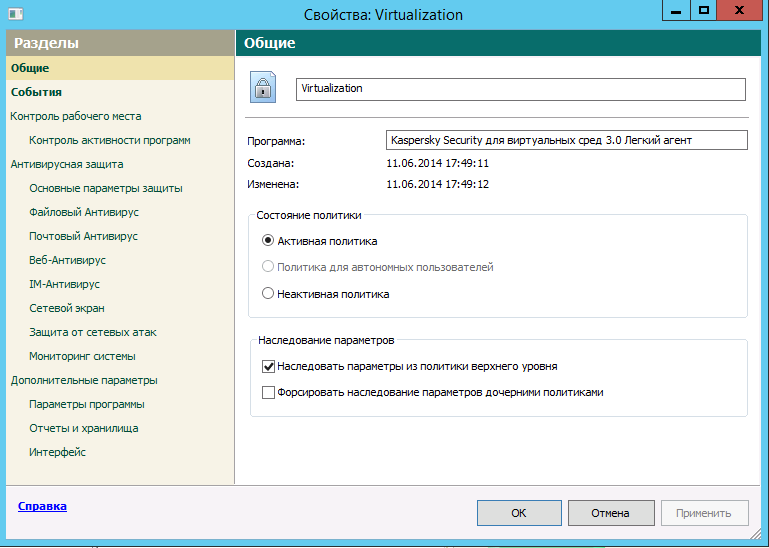Select the Активная политика radio button

268,240
